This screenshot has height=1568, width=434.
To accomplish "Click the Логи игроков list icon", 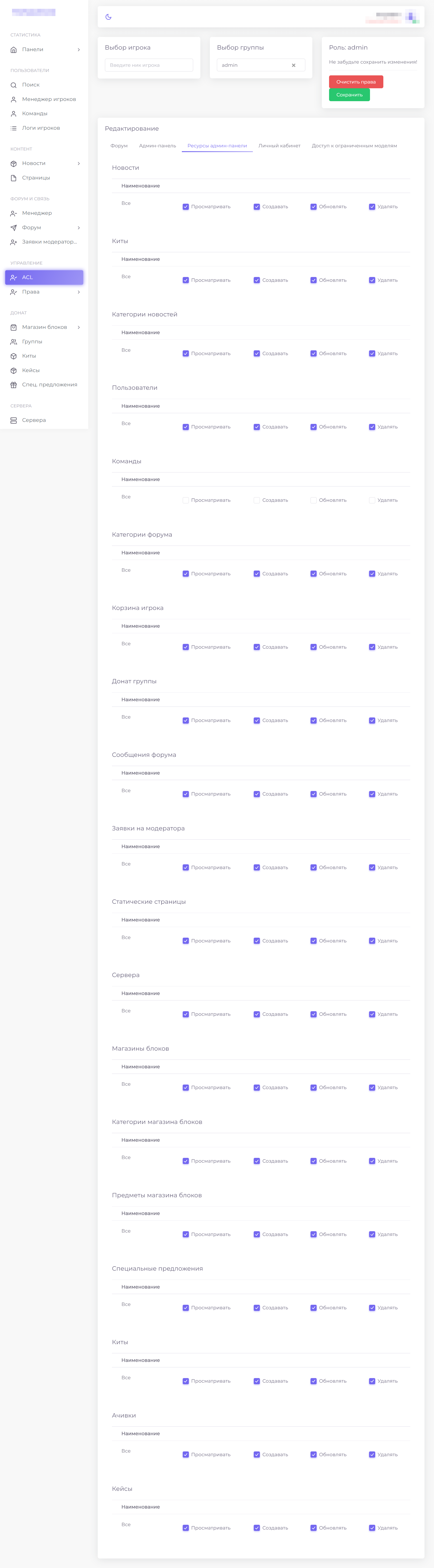I will (x=13, y=128).
